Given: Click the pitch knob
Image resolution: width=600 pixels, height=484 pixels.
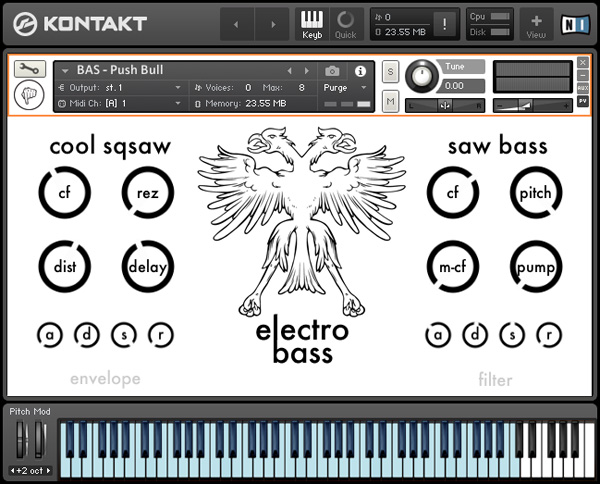Looking at the screenshot, I should coord(536,192).
